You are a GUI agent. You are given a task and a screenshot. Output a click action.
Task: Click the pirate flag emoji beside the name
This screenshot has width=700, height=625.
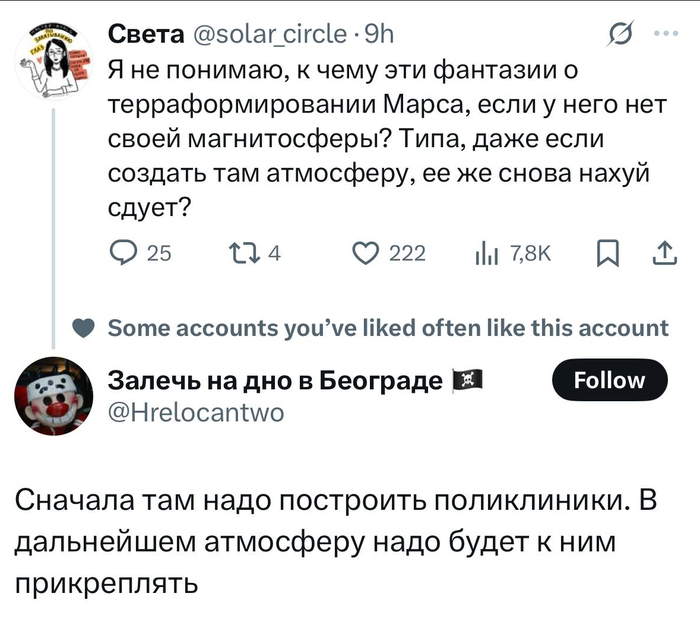coord(468,380)
